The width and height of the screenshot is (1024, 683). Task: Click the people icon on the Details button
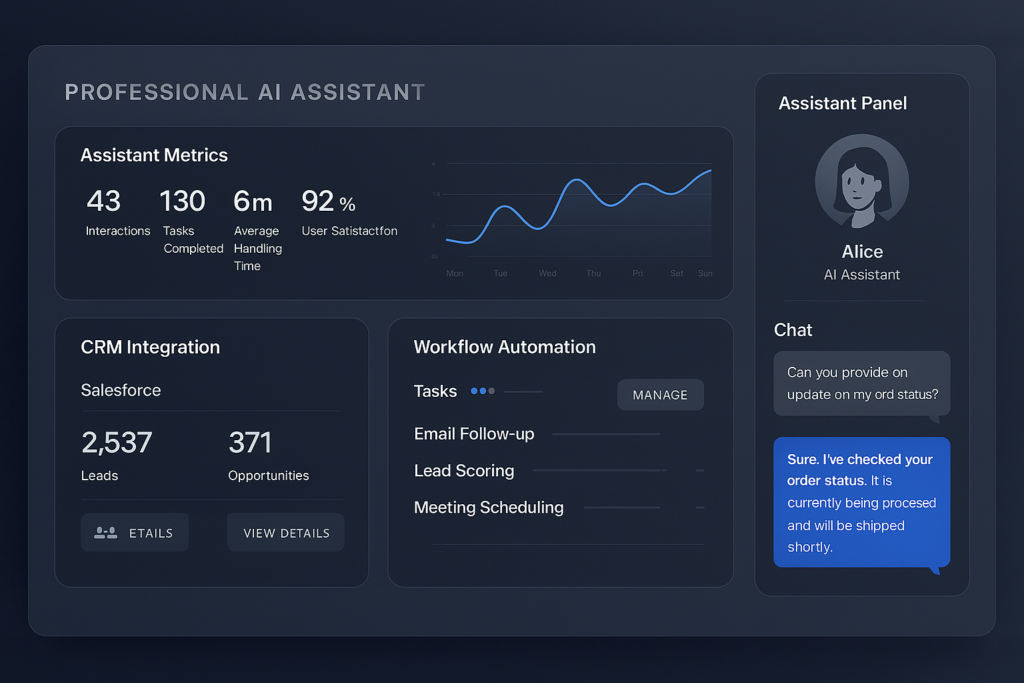[x=105, y=533]
